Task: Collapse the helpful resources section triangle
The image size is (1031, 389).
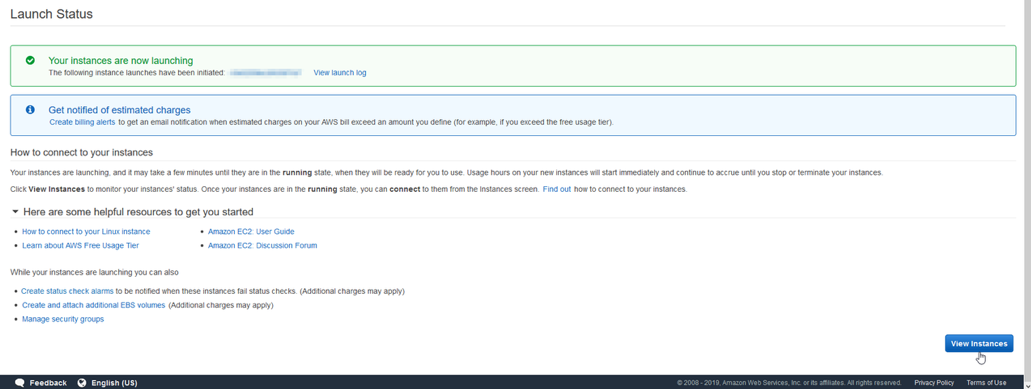Action: click(15, 212)
